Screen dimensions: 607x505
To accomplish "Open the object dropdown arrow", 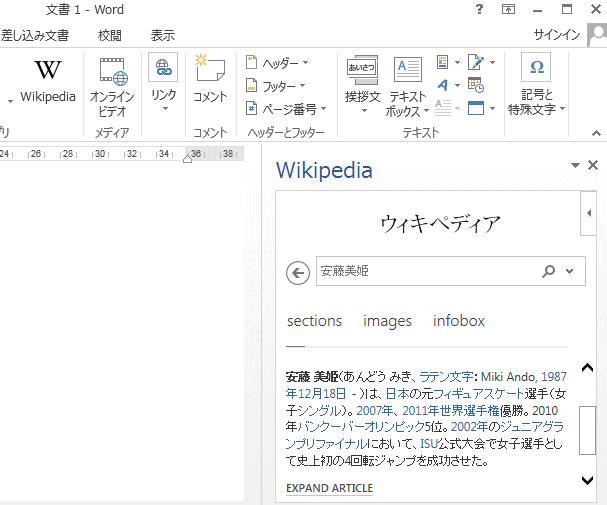I will coord(492,108).
